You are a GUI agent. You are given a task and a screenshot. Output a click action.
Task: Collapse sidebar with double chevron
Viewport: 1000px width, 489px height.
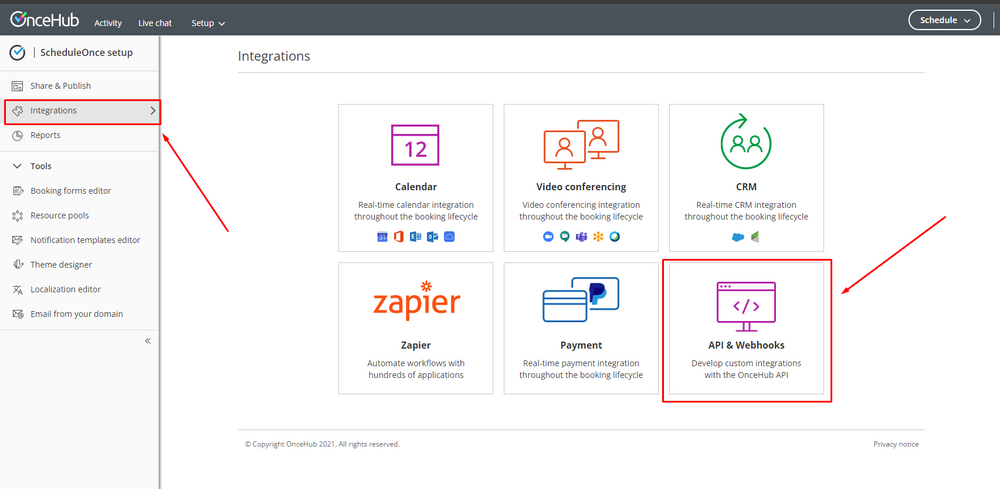[x=148, y=341]
